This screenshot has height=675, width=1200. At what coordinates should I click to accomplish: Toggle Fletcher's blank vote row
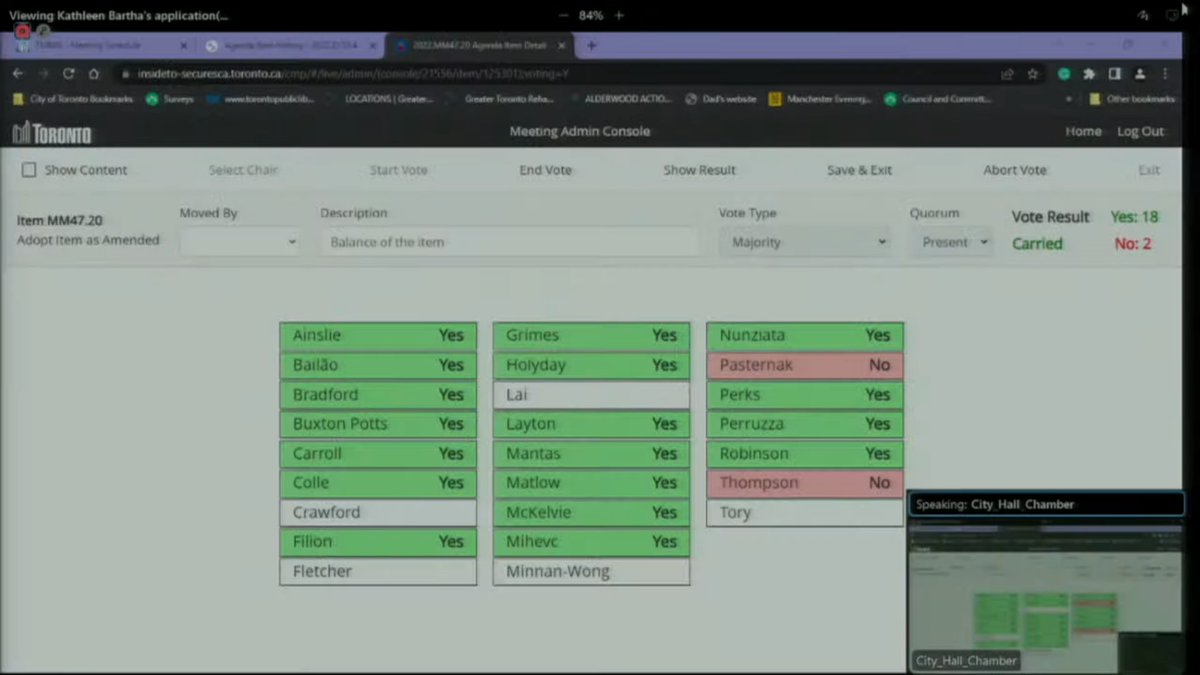click(x=378, y=571)
